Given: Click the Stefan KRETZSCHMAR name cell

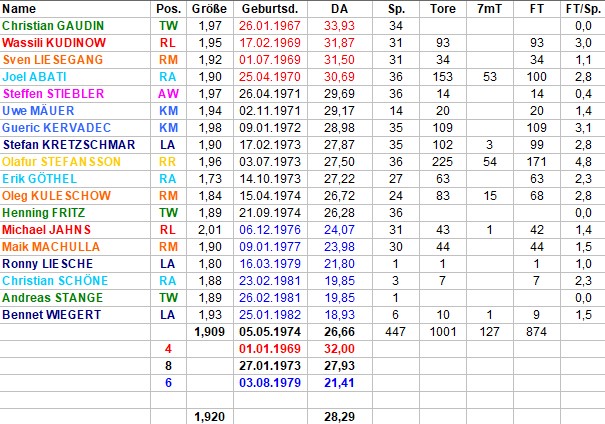Looking at the screenshot, I should coord(68,145).
